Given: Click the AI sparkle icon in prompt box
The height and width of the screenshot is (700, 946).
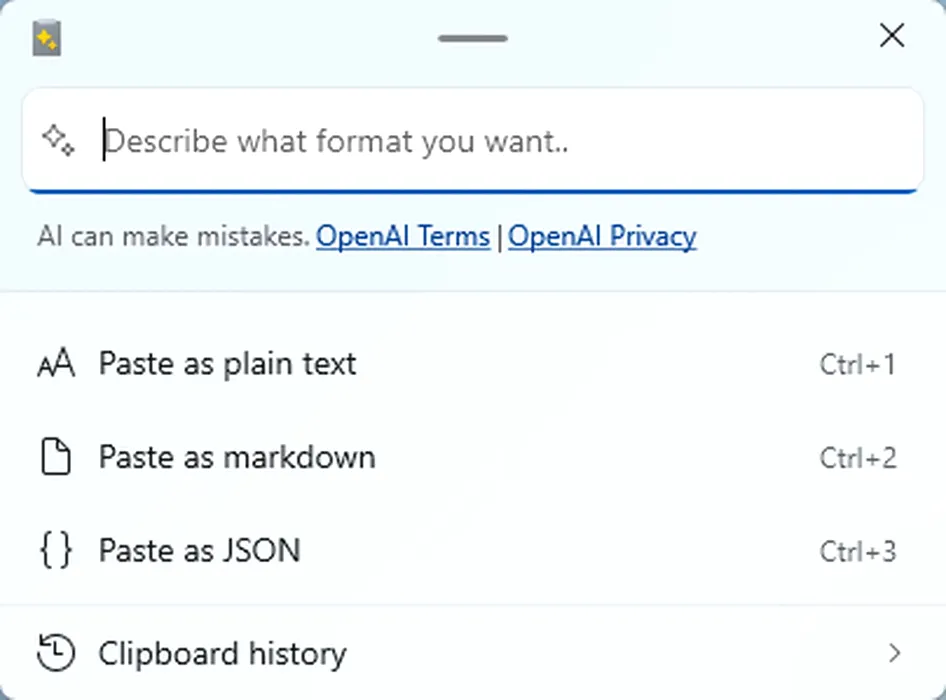Looking at the screenshot, I should tap(59, 141).
